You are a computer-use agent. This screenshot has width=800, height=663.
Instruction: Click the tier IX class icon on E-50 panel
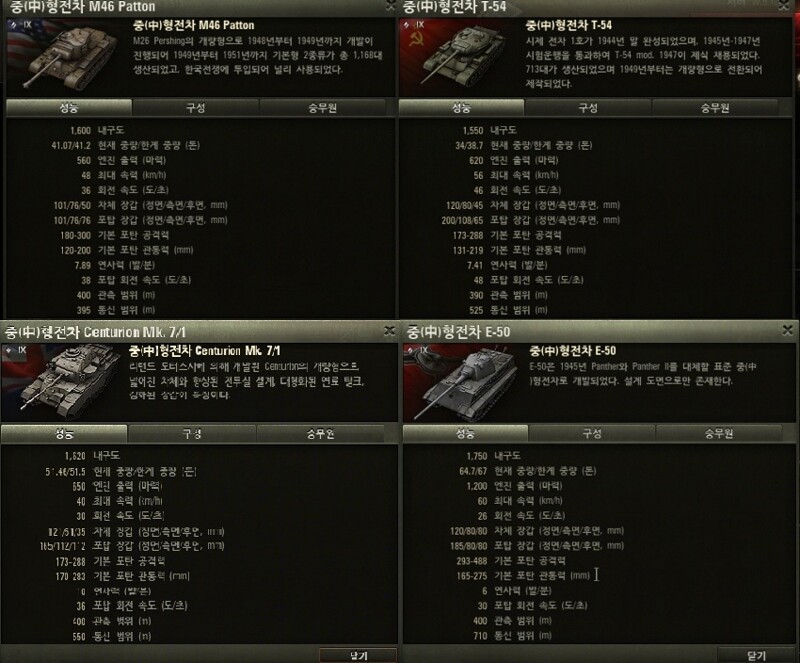coord(417,350)
